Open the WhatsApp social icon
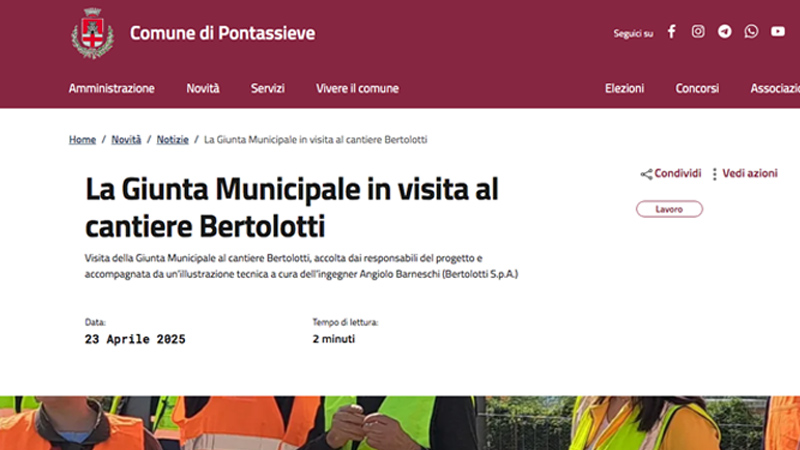The height and width of the screenshot is (450, 800). [x=751, y=32]
